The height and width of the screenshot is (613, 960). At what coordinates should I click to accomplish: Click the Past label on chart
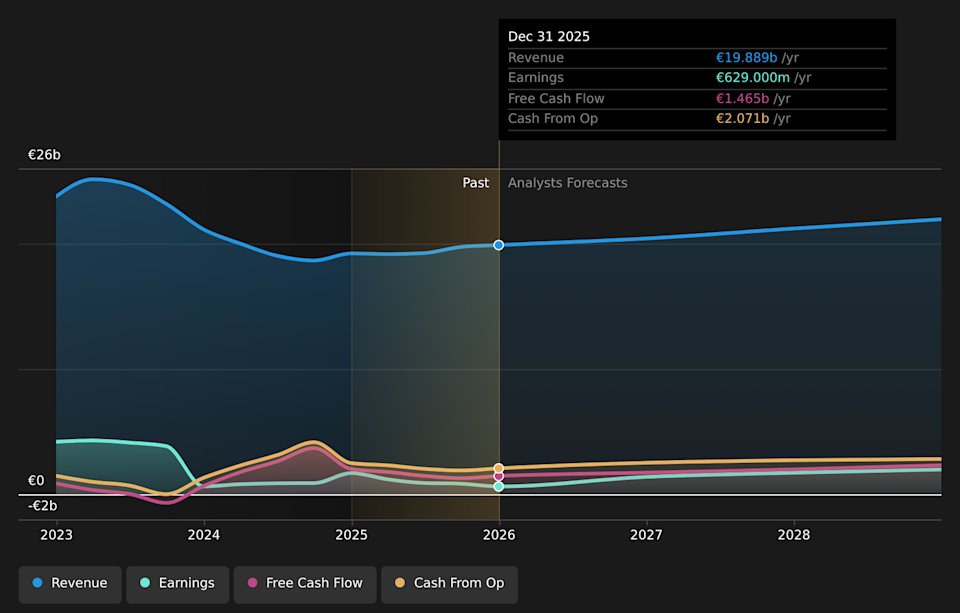[476, 183]
